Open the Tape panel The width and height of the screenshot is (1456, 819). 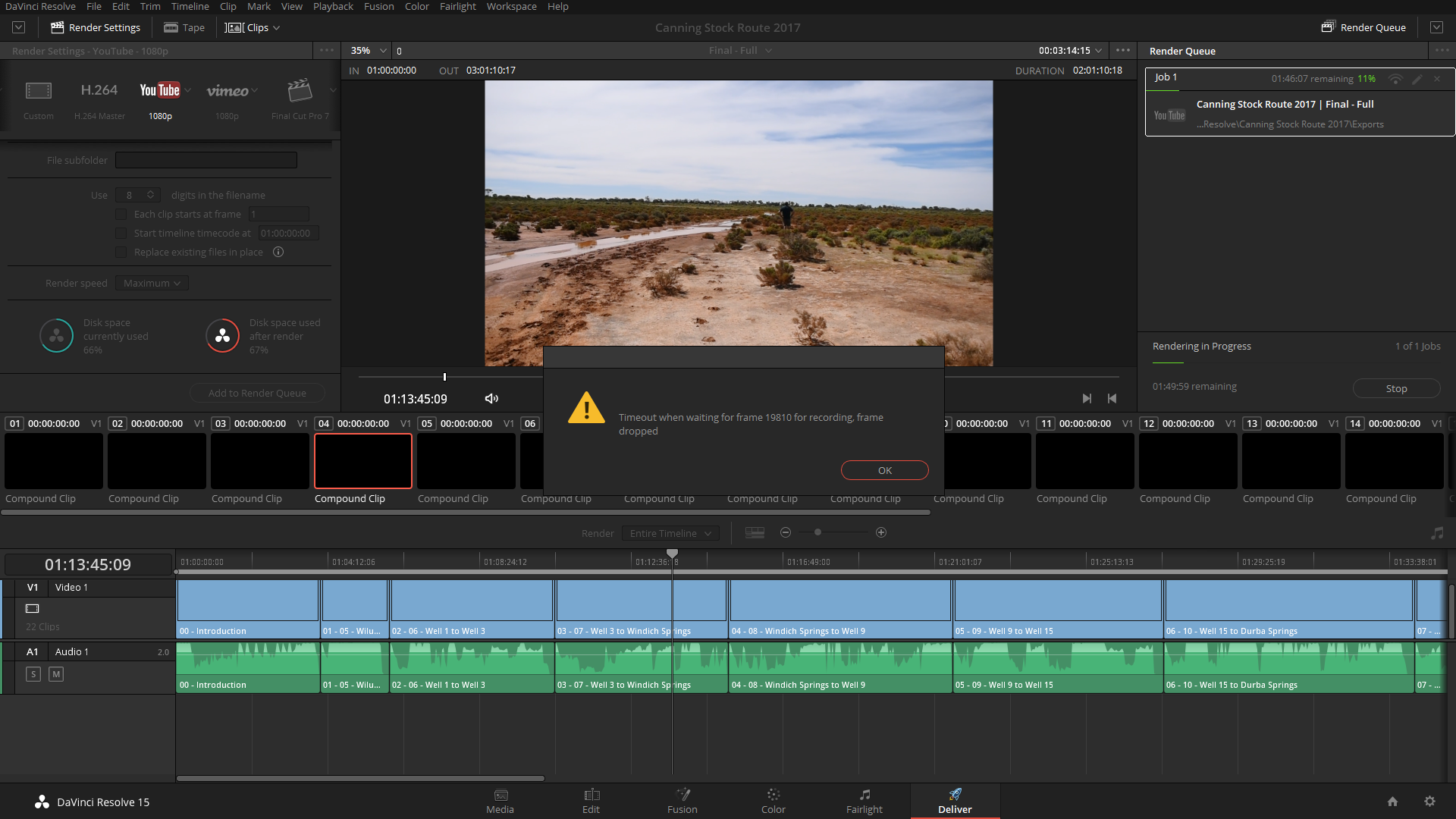[184, 28]
